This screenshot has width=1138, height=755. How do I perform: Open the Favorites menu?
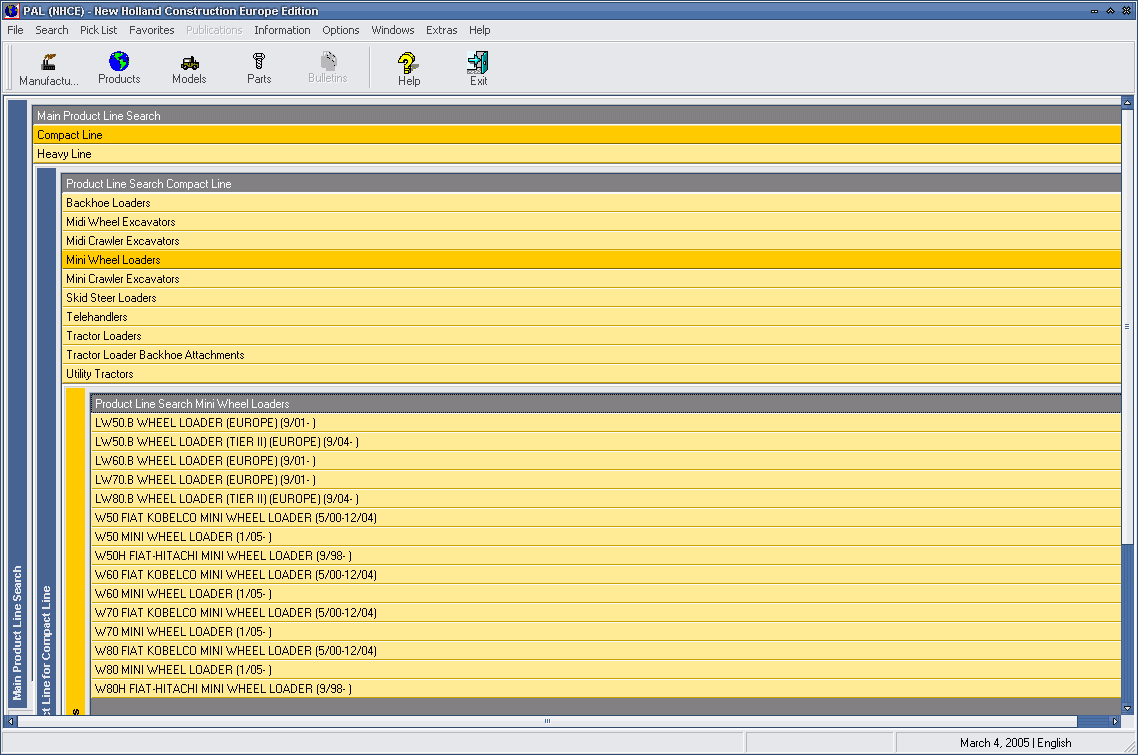(152, 30)
